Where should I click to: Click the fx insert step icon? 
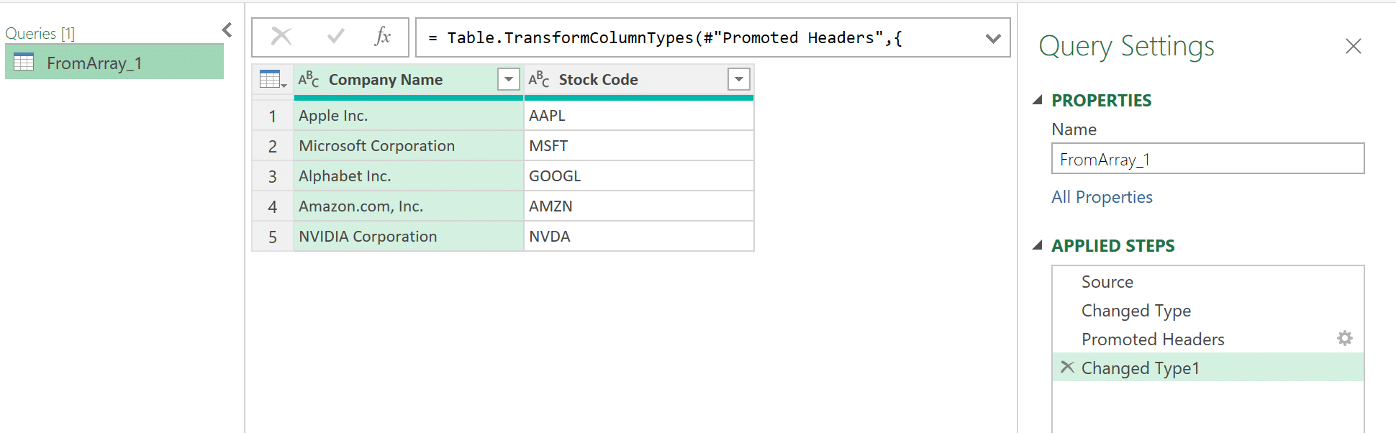tap(382, 37)
